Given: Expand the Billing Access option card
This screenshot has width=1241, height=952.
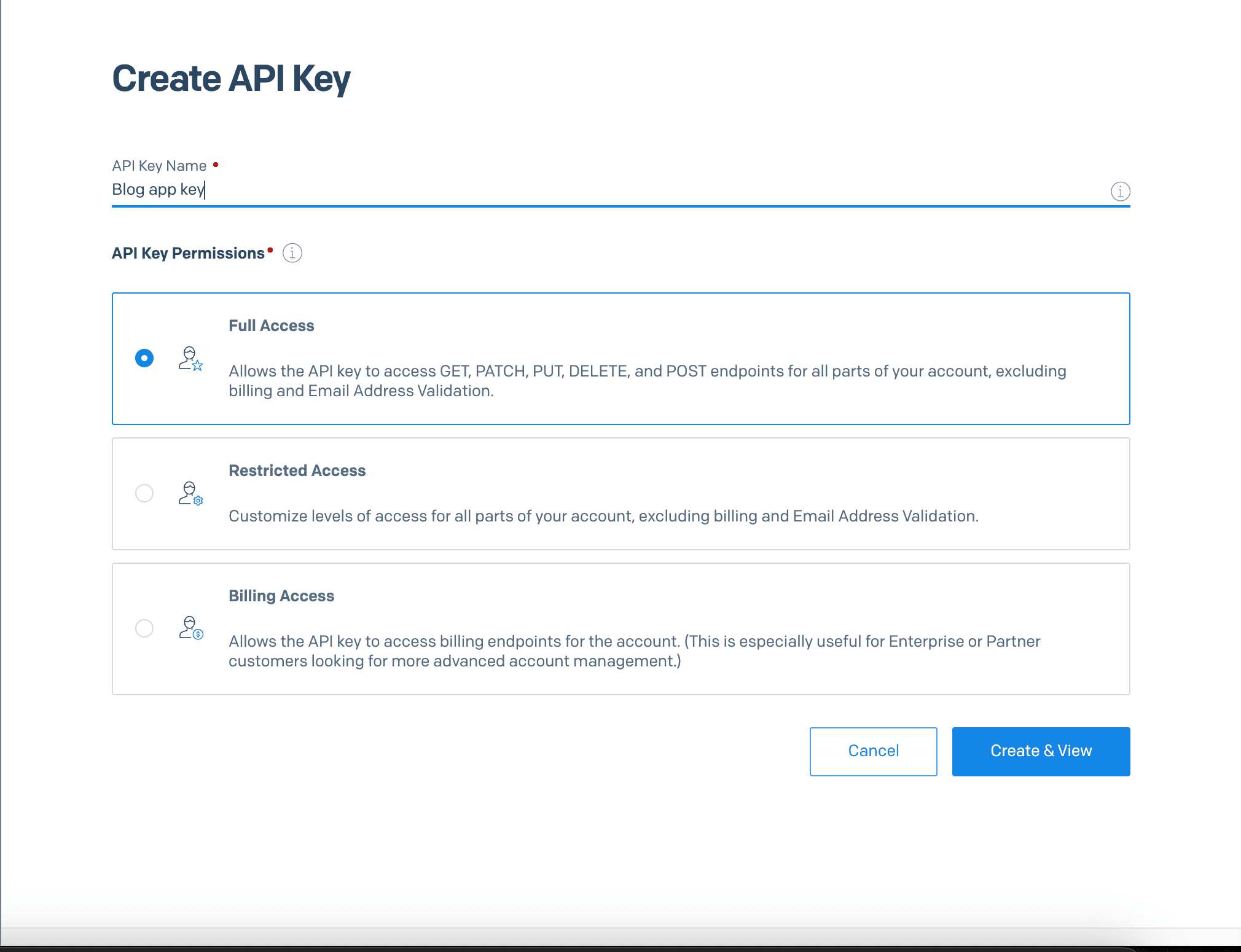Looking at the screenshot, I should [620, 628].
